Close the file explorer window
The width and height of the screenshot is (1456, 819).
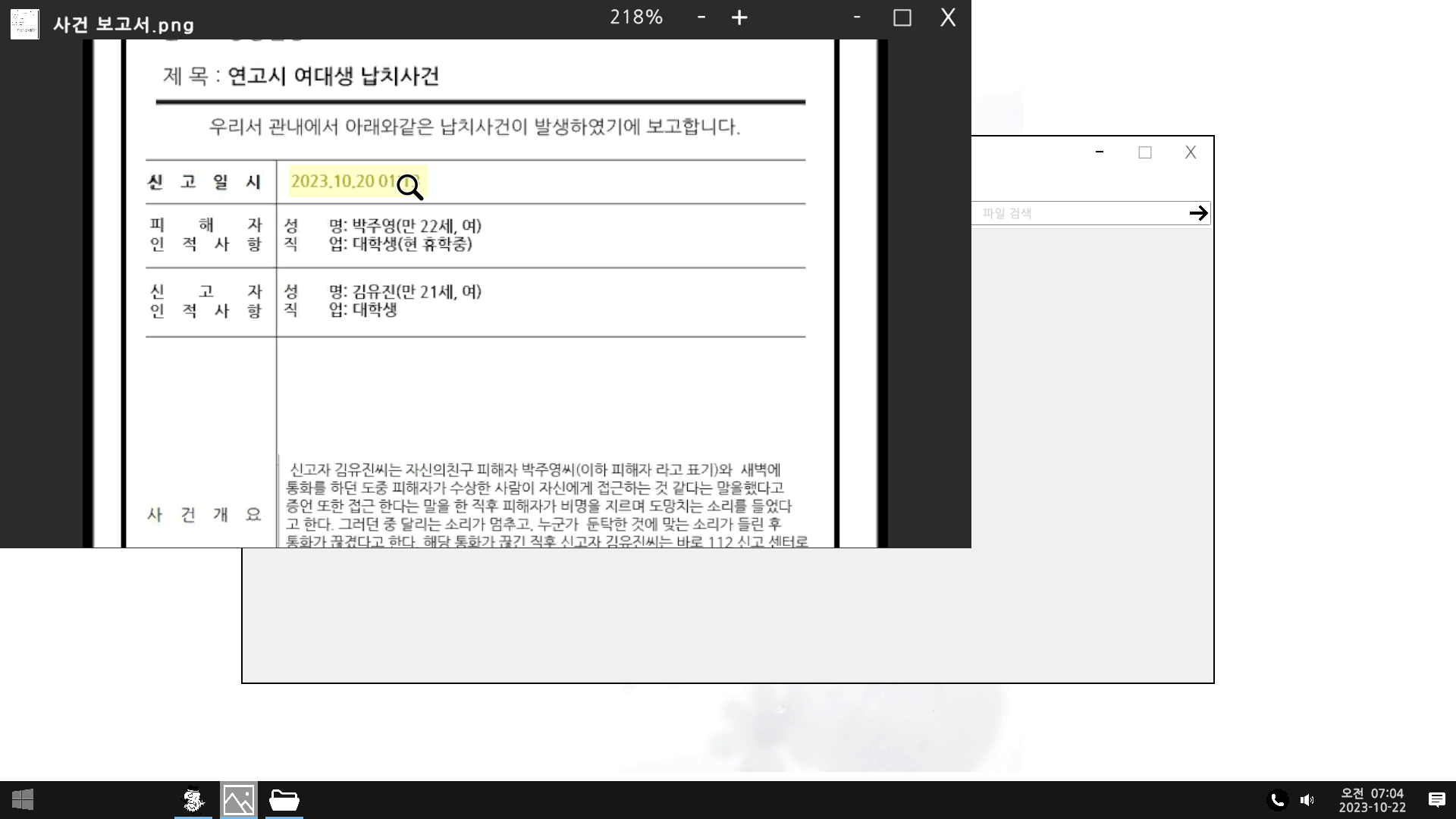(x=1191, y=152)
